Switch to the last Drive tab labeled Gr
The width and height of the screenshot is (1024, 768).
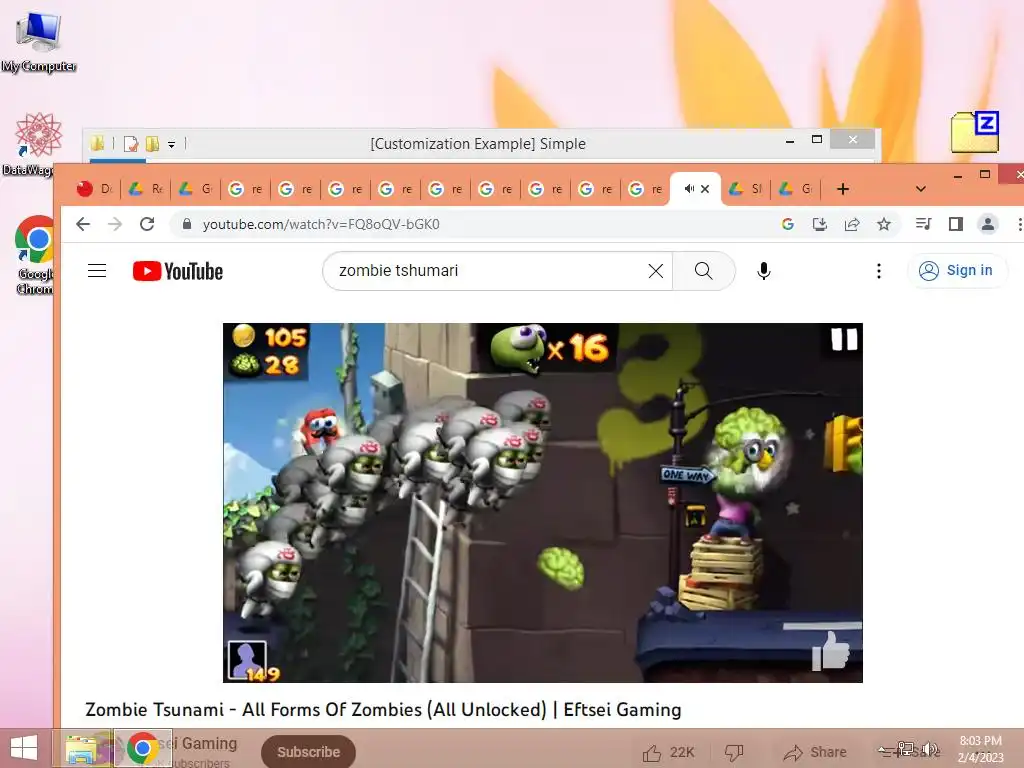click(797, 189)
